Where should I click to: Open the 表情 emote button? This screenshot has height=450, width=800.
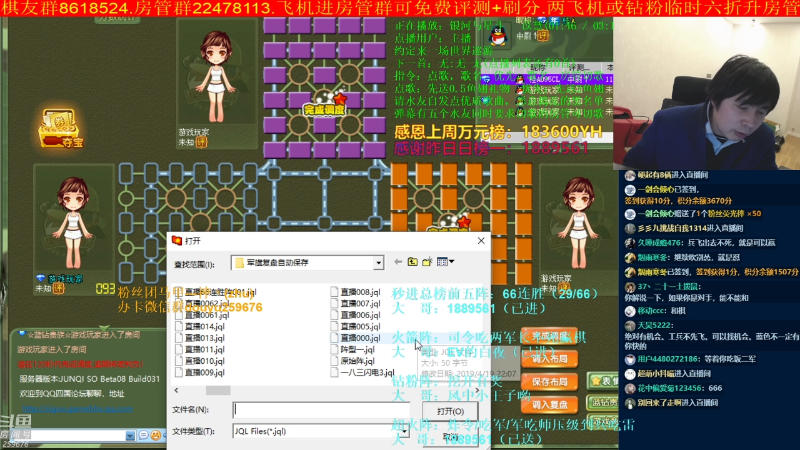[603, 381]
